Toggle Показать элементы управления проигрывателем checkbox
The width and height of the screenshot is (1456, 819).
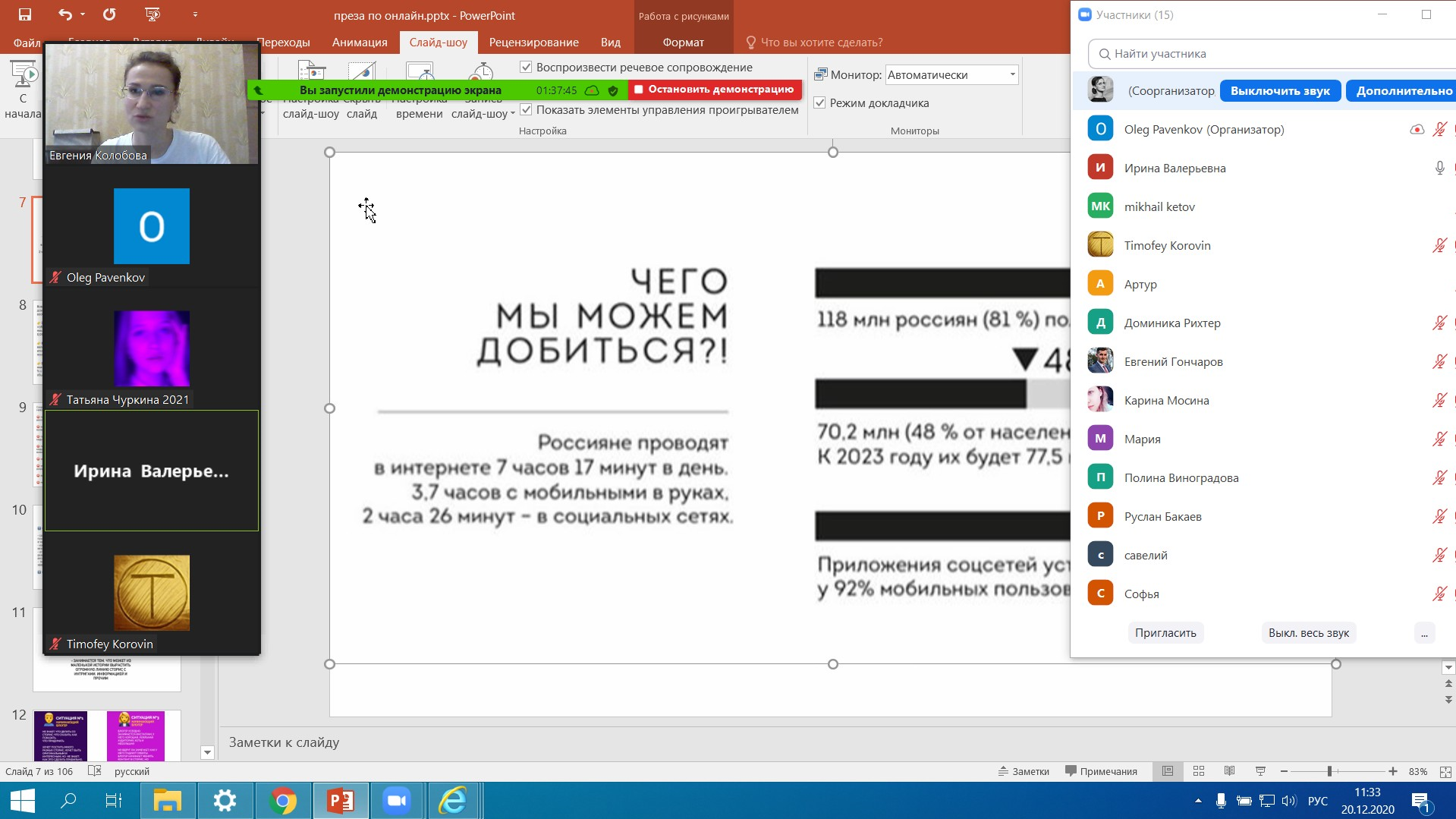tap(526, 110)
